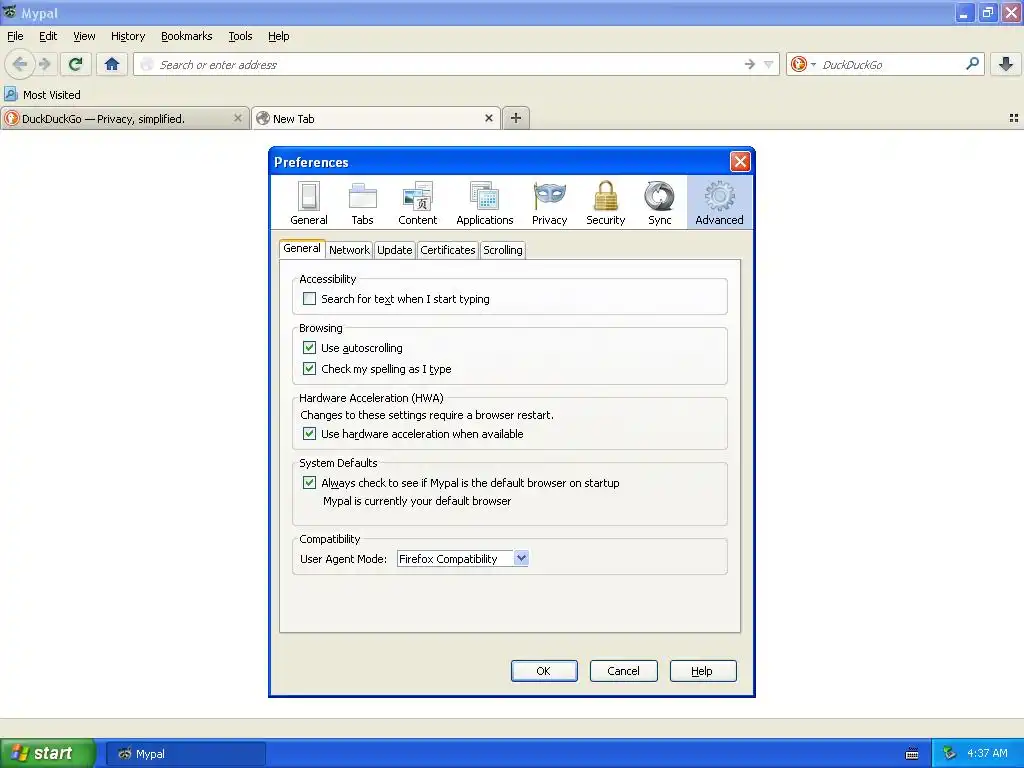Open the Sync preferences category

[660, 203]
